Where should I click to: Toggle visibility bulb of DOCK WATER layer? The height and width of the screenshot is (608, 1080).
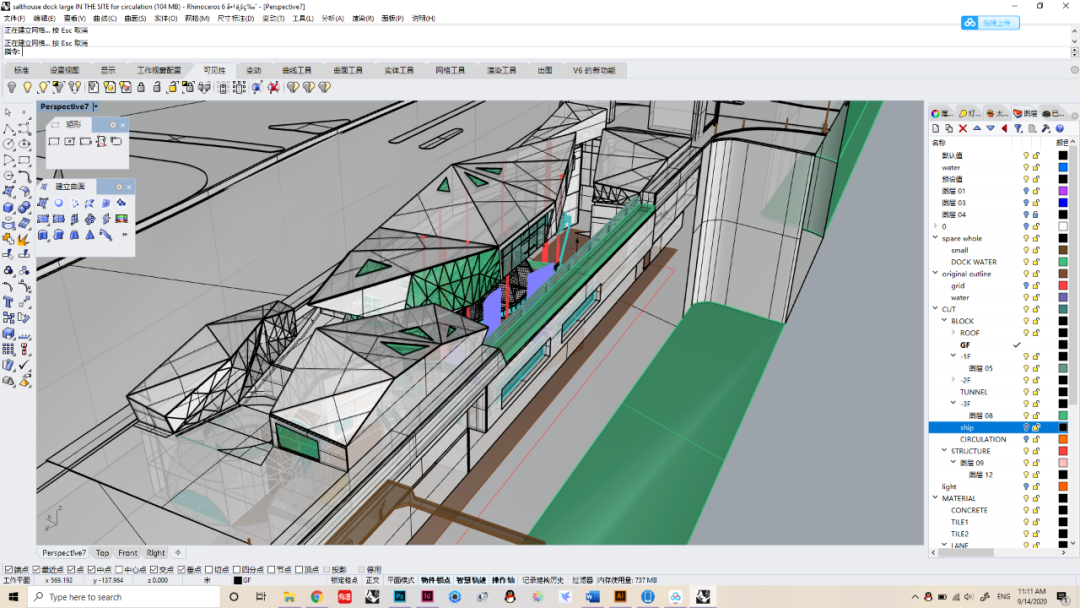point(1025,262)
